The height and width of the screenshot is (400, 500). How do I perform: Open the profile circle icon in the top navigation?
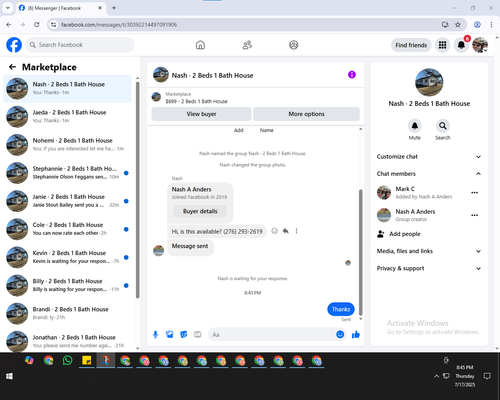coord(294,45)
